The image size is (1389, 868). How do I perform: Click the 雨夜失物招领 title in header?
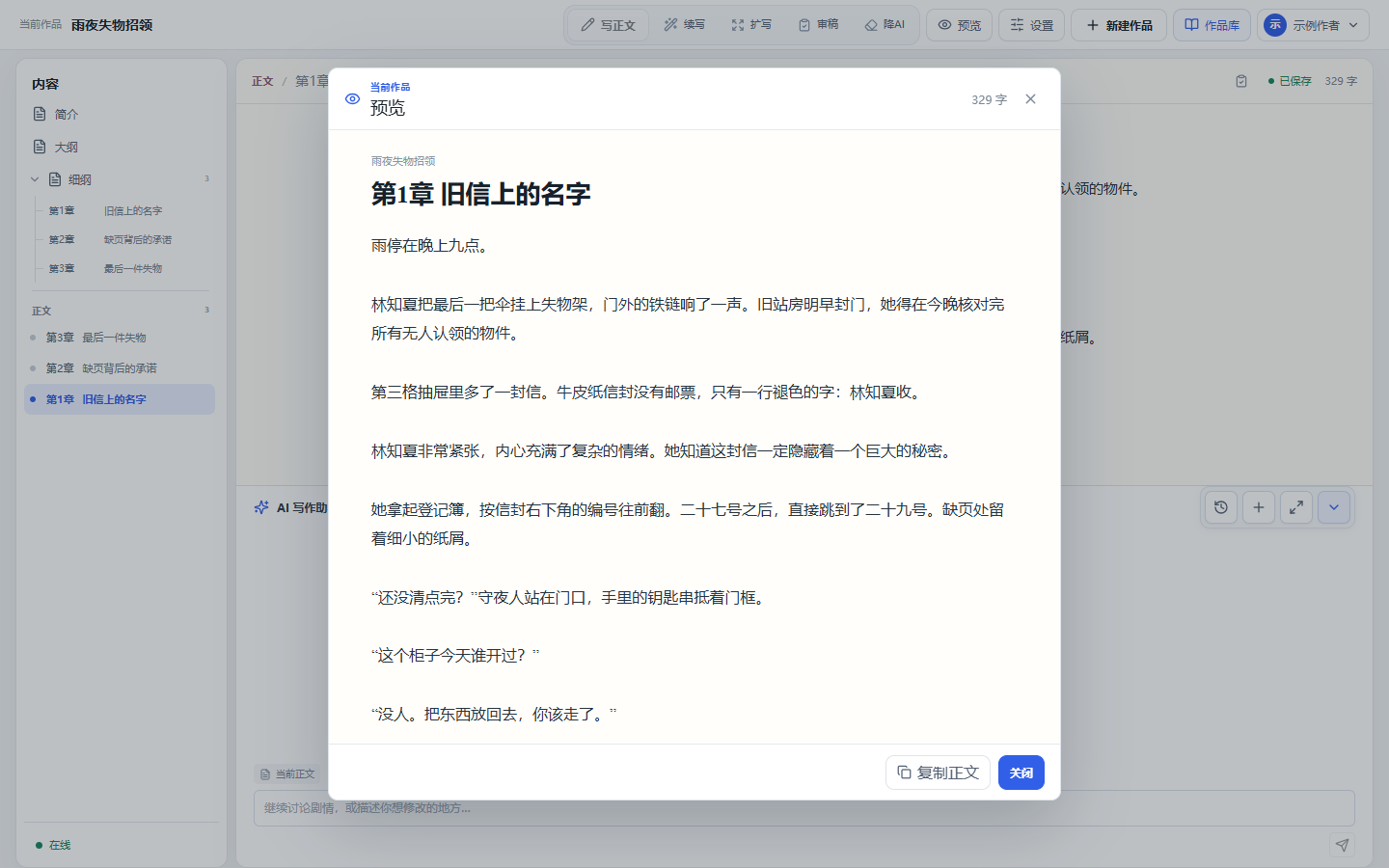coord(112,25)
